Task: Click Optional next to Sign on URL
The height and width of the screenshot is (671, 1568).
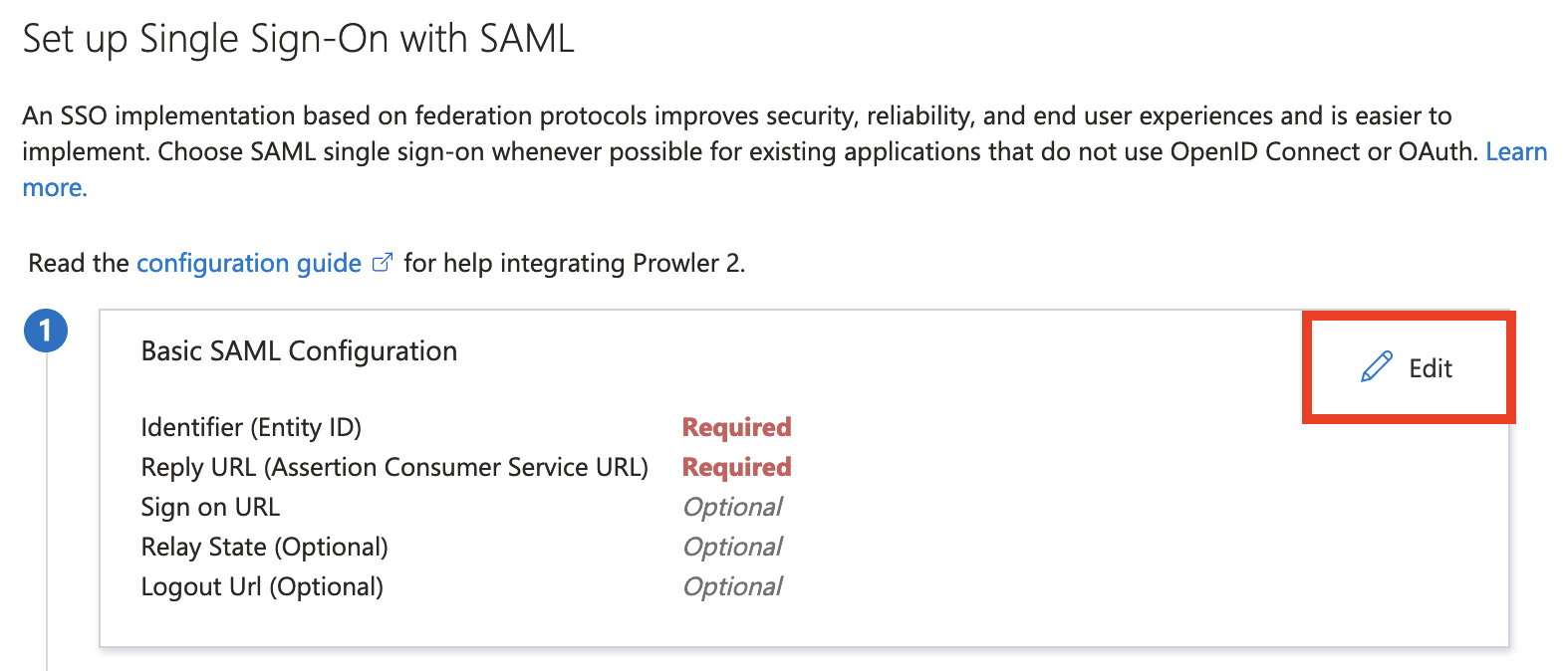Action: pyautogui.click(x=732, y=507)
